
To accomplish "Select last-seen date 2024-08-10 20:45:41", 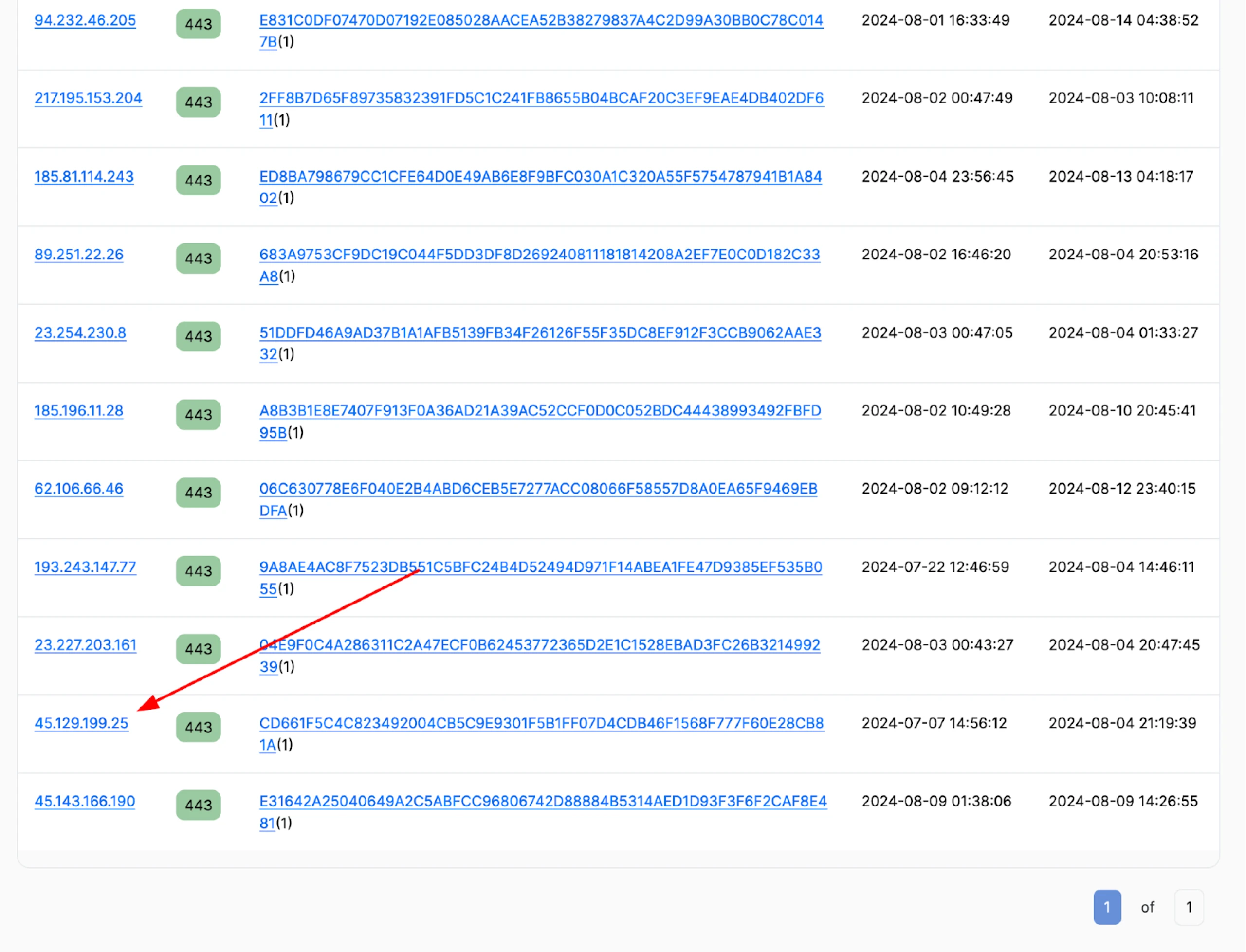I will (x=1122, y=411).
